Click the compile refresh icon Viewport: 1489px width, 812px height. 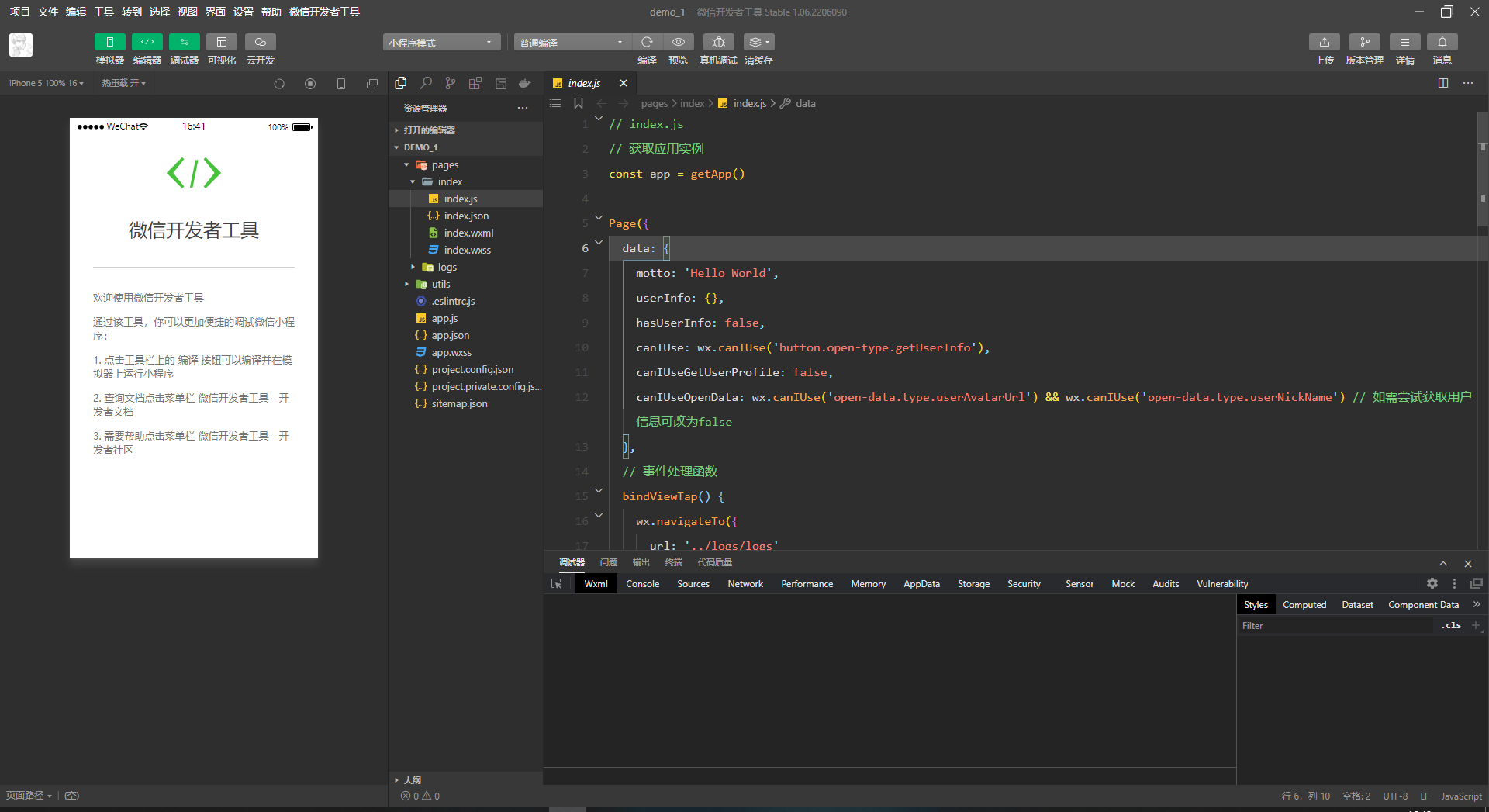click(647, 42)
